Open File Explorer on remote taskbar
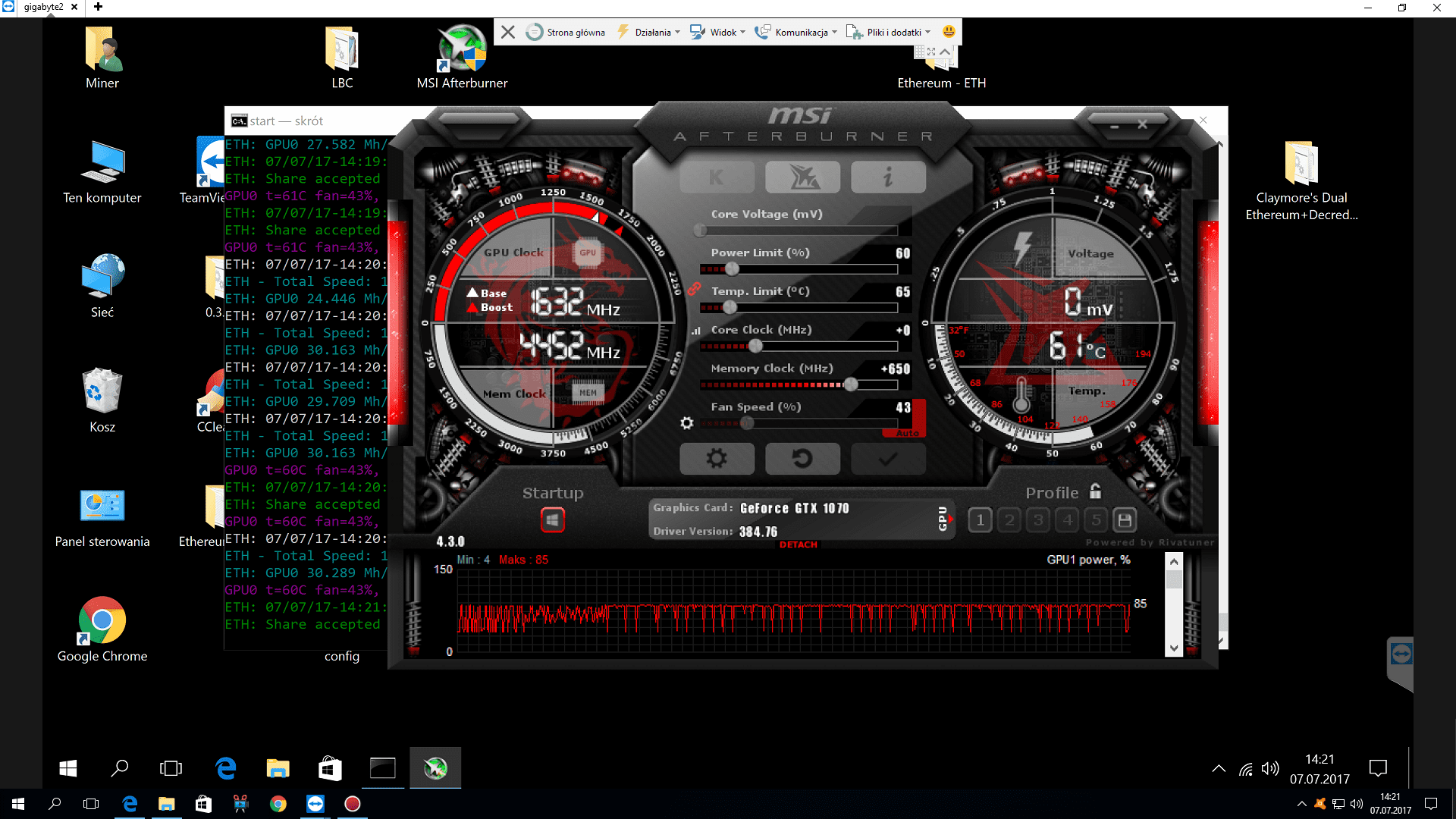 [x=278, y=768]
